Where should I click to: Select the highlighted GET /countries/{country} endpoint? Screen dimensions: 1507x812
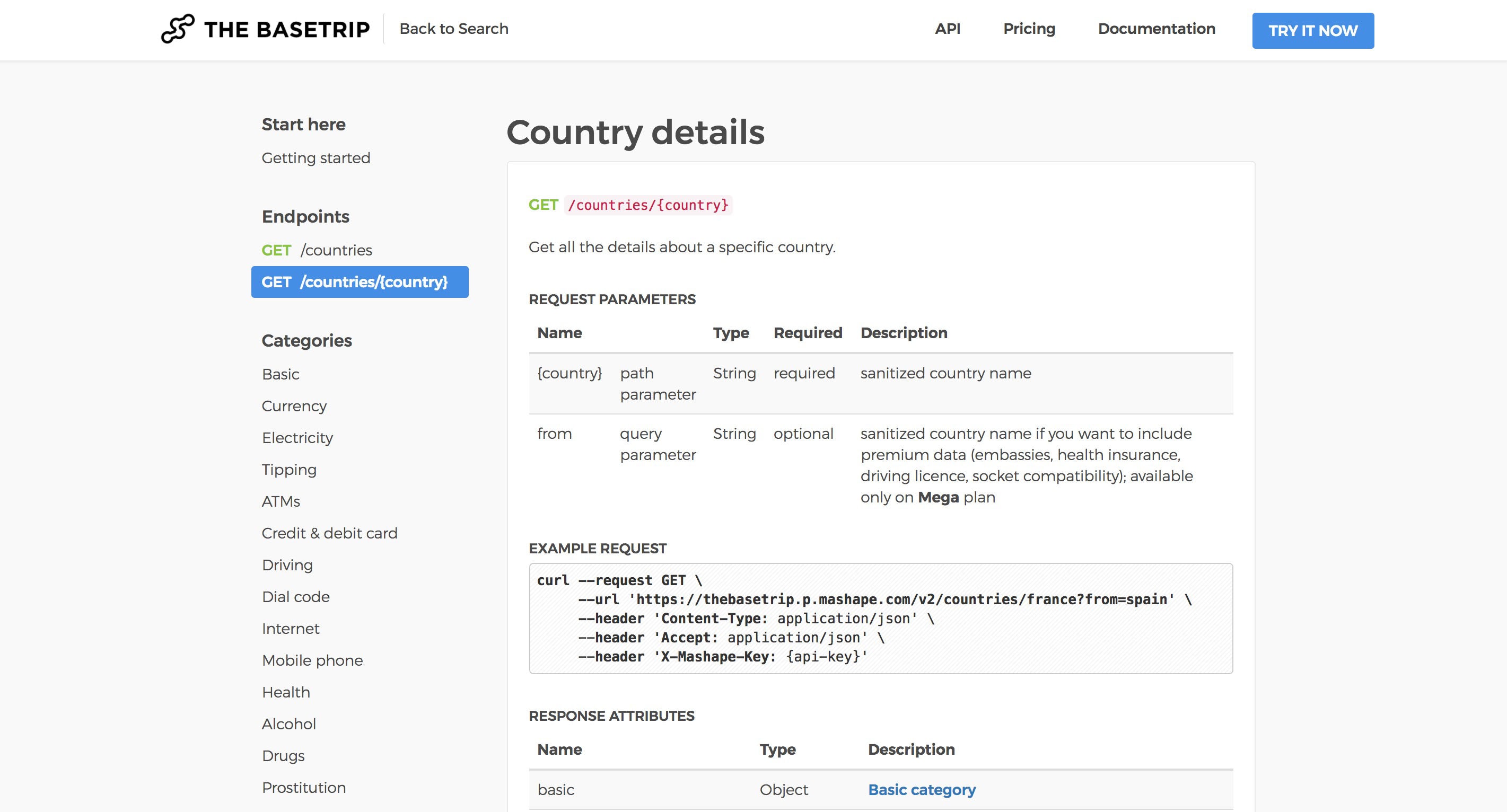pos(359,283)
